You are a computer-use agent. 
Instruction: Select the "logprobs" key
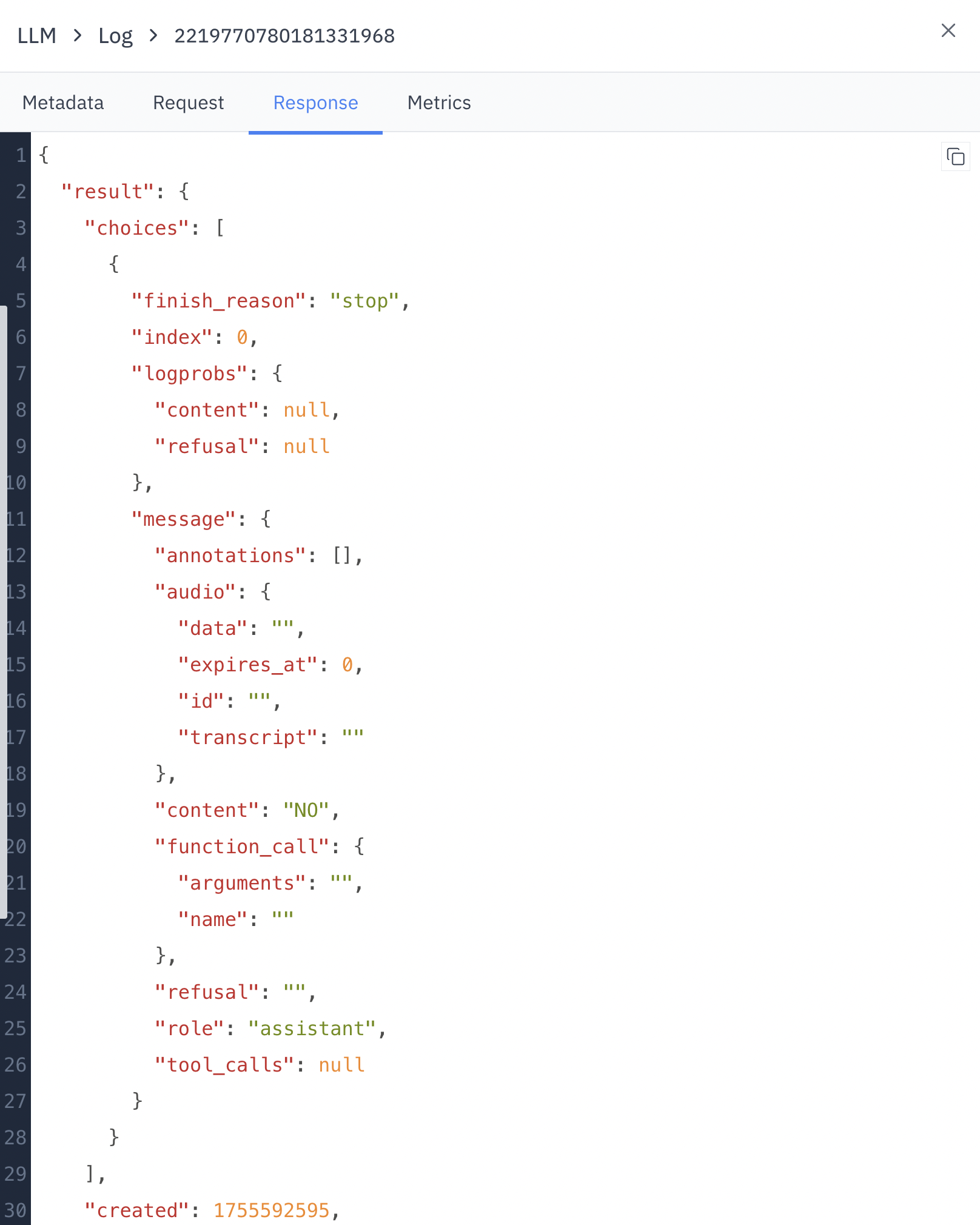click(x=190, y=374)
